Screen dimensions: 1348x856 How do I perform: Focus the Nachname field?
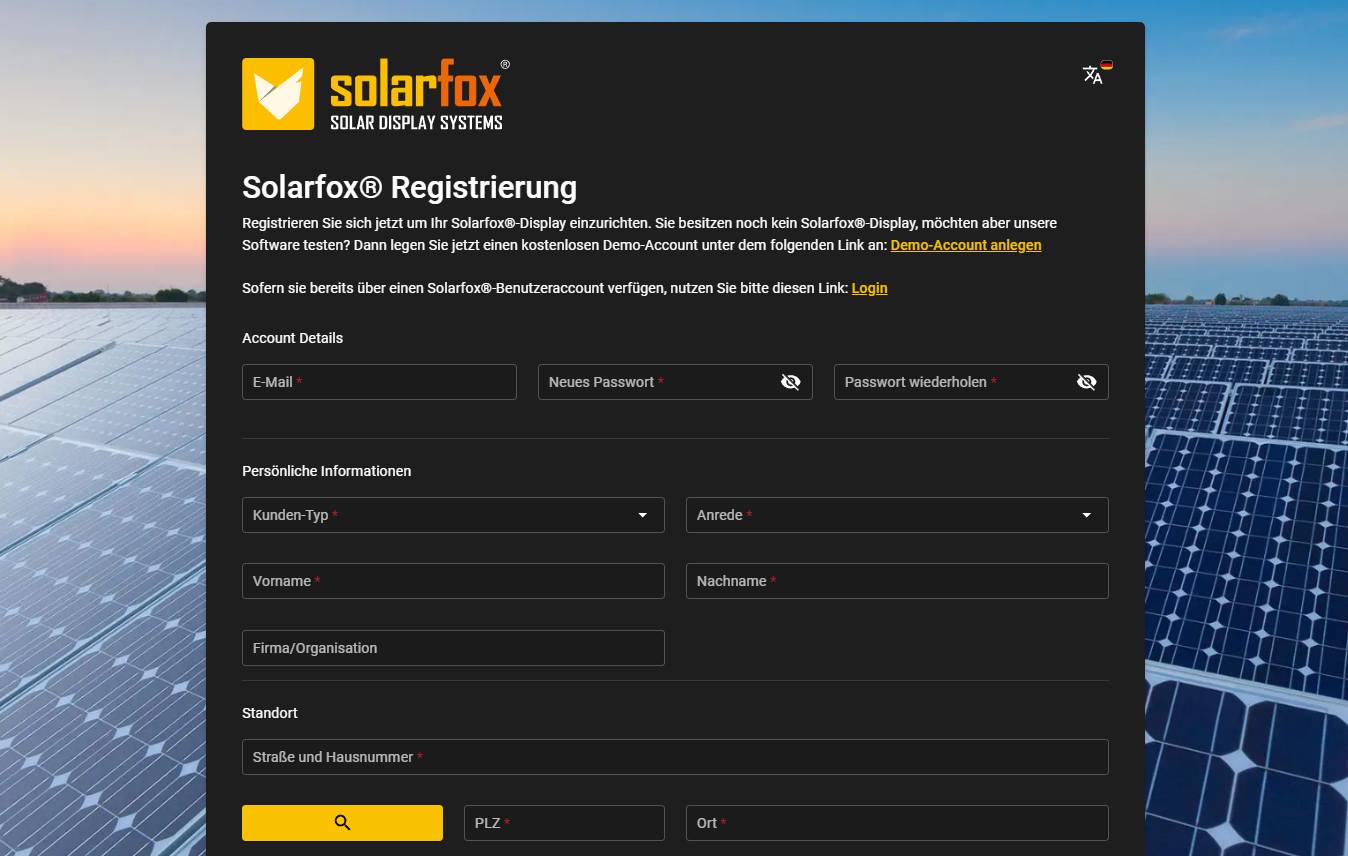coord(896,581)
